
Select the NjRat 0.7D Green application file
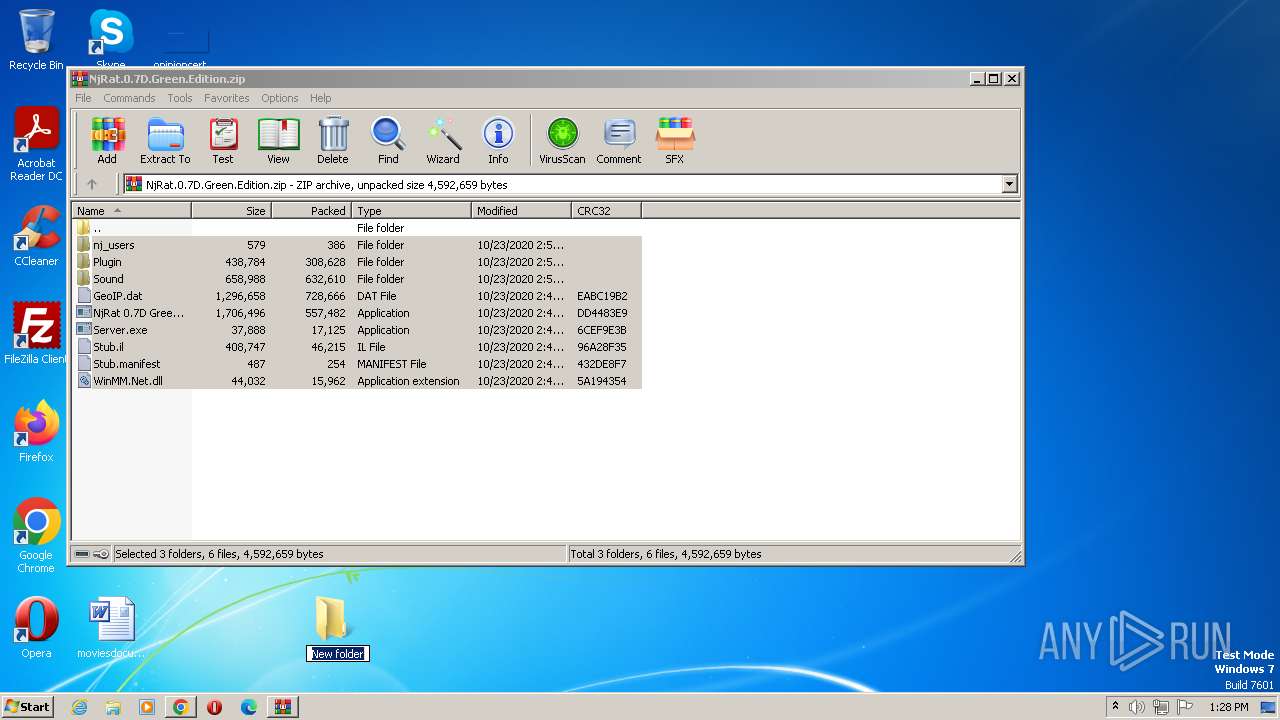click(x=357, y=313)
